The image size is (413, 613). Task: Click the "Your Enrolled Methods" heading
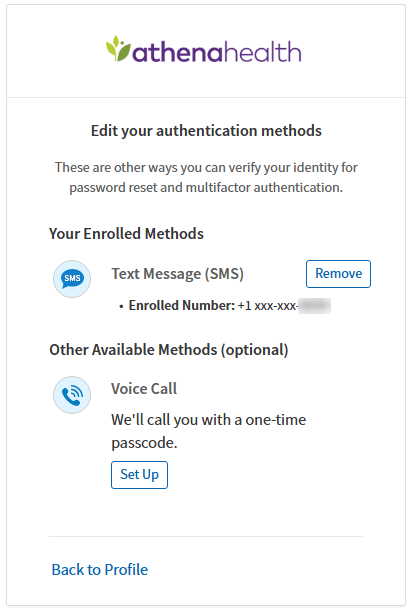click(126, 234)
